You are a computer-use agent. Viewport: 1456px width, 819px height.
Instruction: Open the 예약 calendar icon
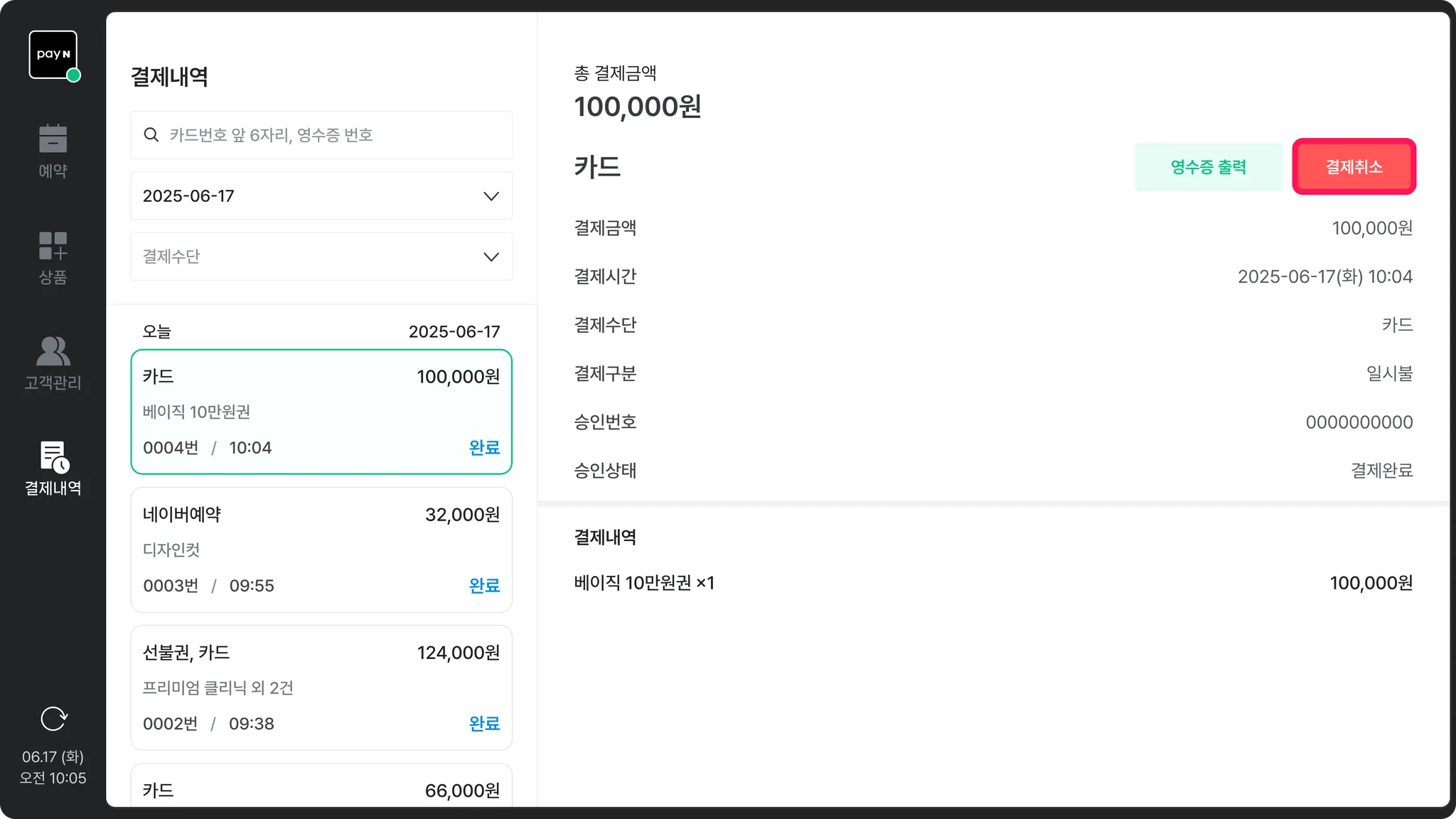point(53,139)
